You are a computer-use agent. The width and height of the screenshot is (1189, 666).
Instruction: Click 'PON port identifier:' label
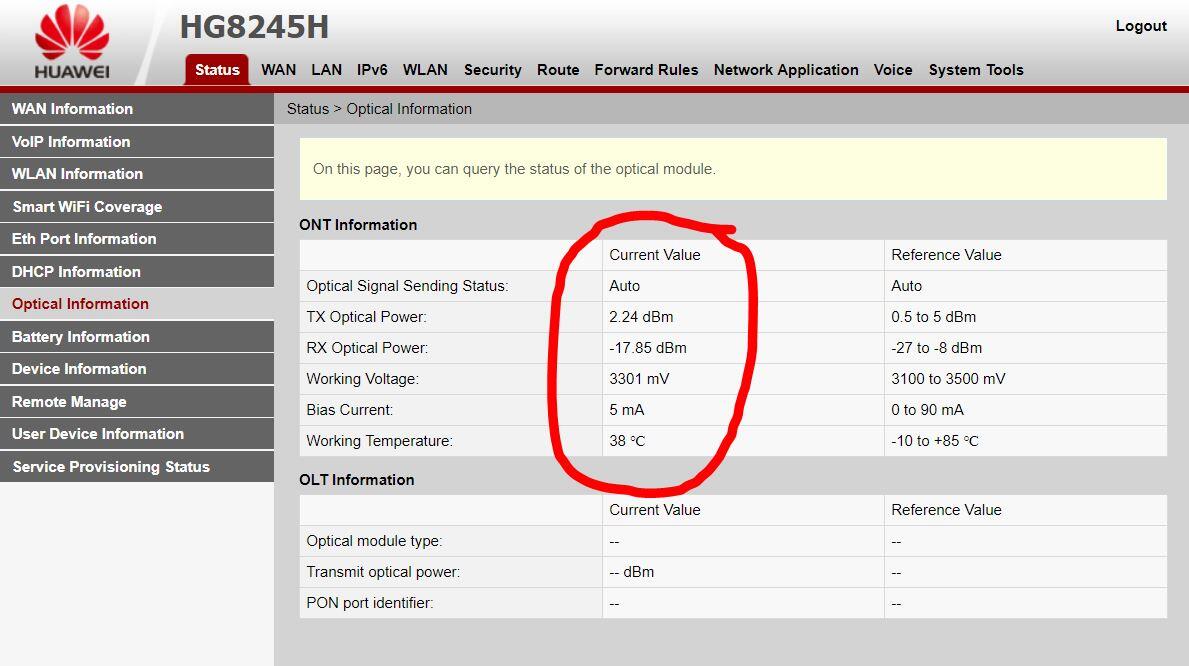pos(369,603)
